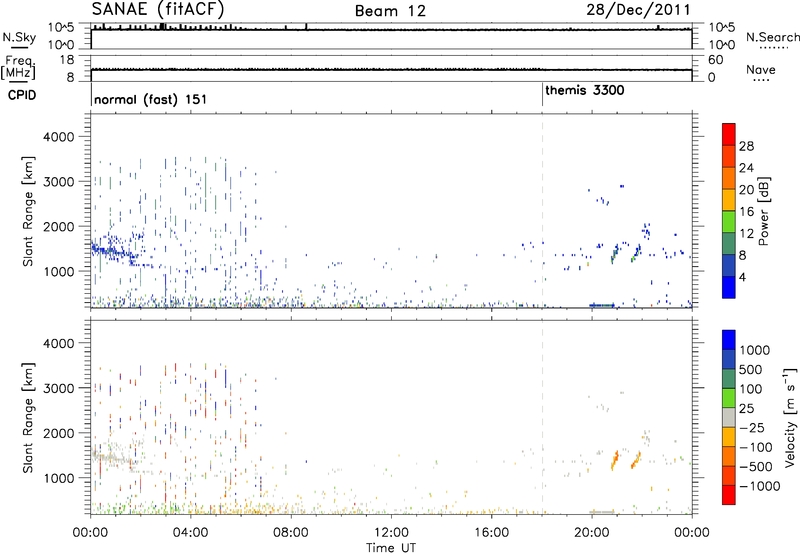This screenshot has width=800, height=554.
Task: Click the 24 label on power colorbar
Action: 746,168
